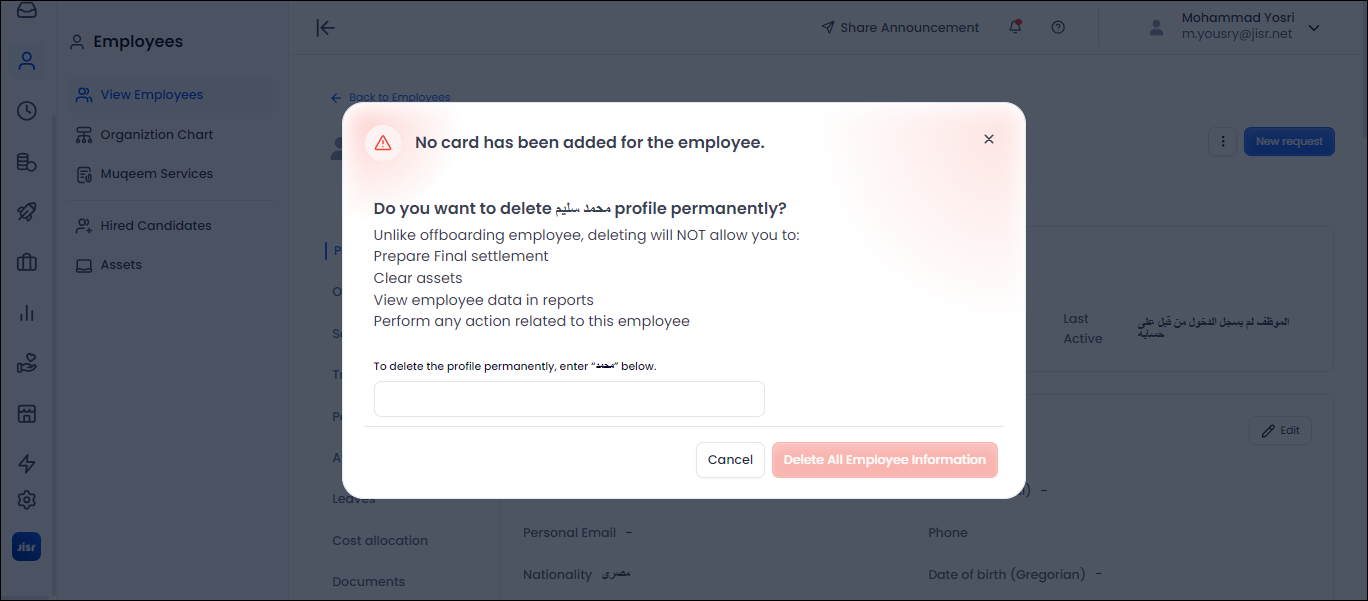Click the bar chart reports icon
Image resolution: width=1368 pixels, height=601 pixels.
pyautogui.click(x=27, y=313)
